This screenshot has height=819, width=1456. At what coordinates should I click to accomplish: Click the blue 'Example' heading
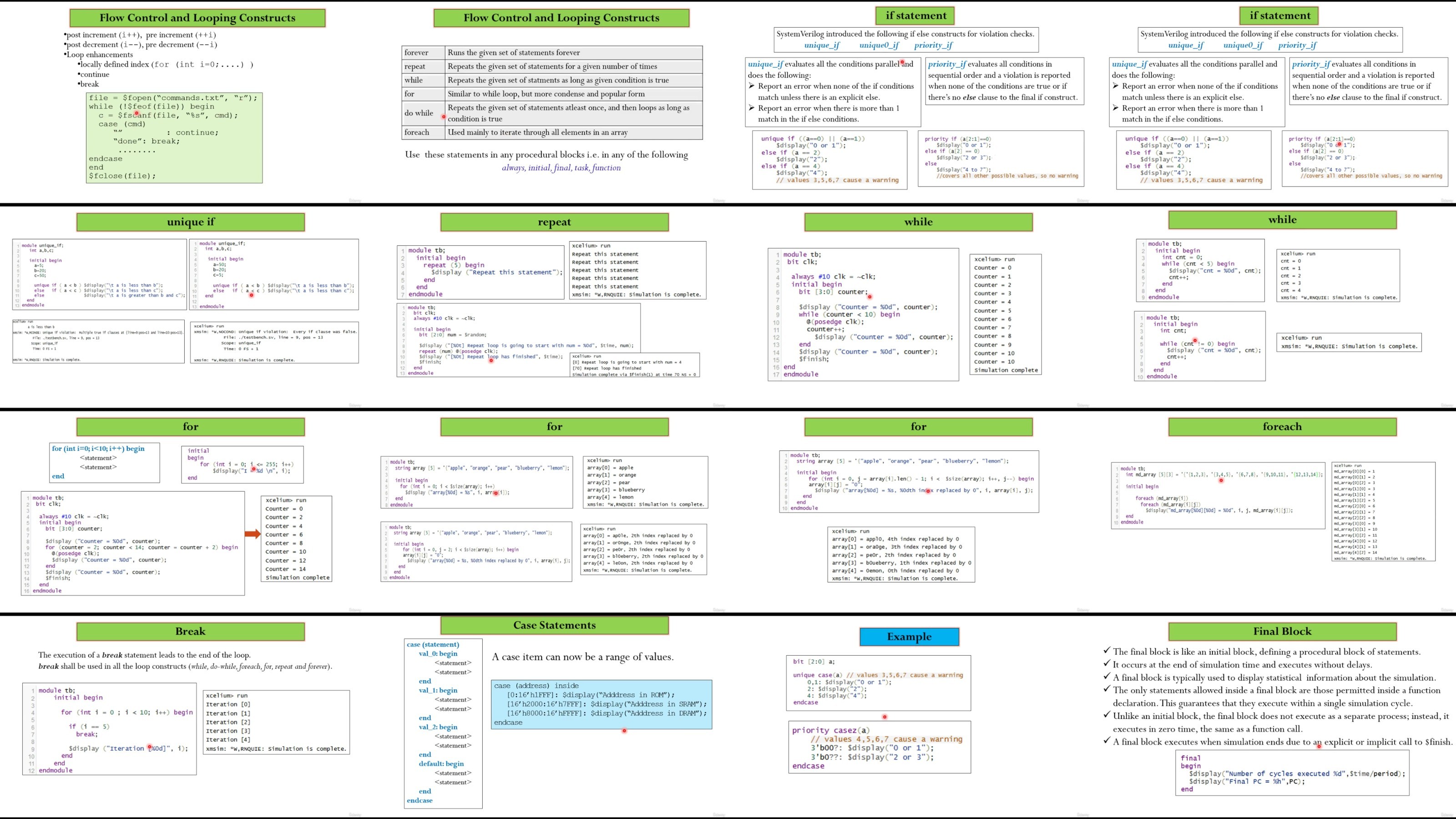coord(910,637)
